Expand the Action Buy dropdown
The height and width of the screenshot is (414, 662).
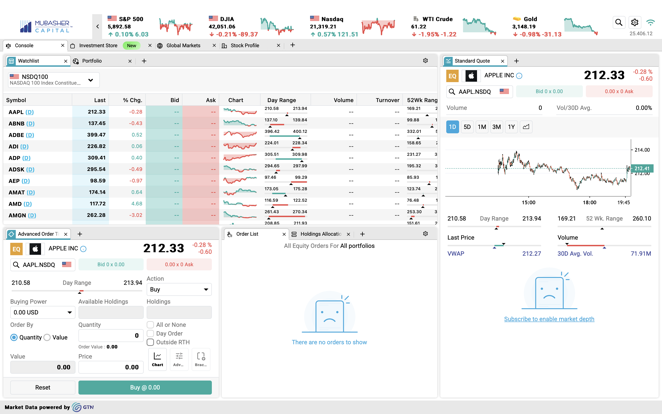[x=178, y=290]
